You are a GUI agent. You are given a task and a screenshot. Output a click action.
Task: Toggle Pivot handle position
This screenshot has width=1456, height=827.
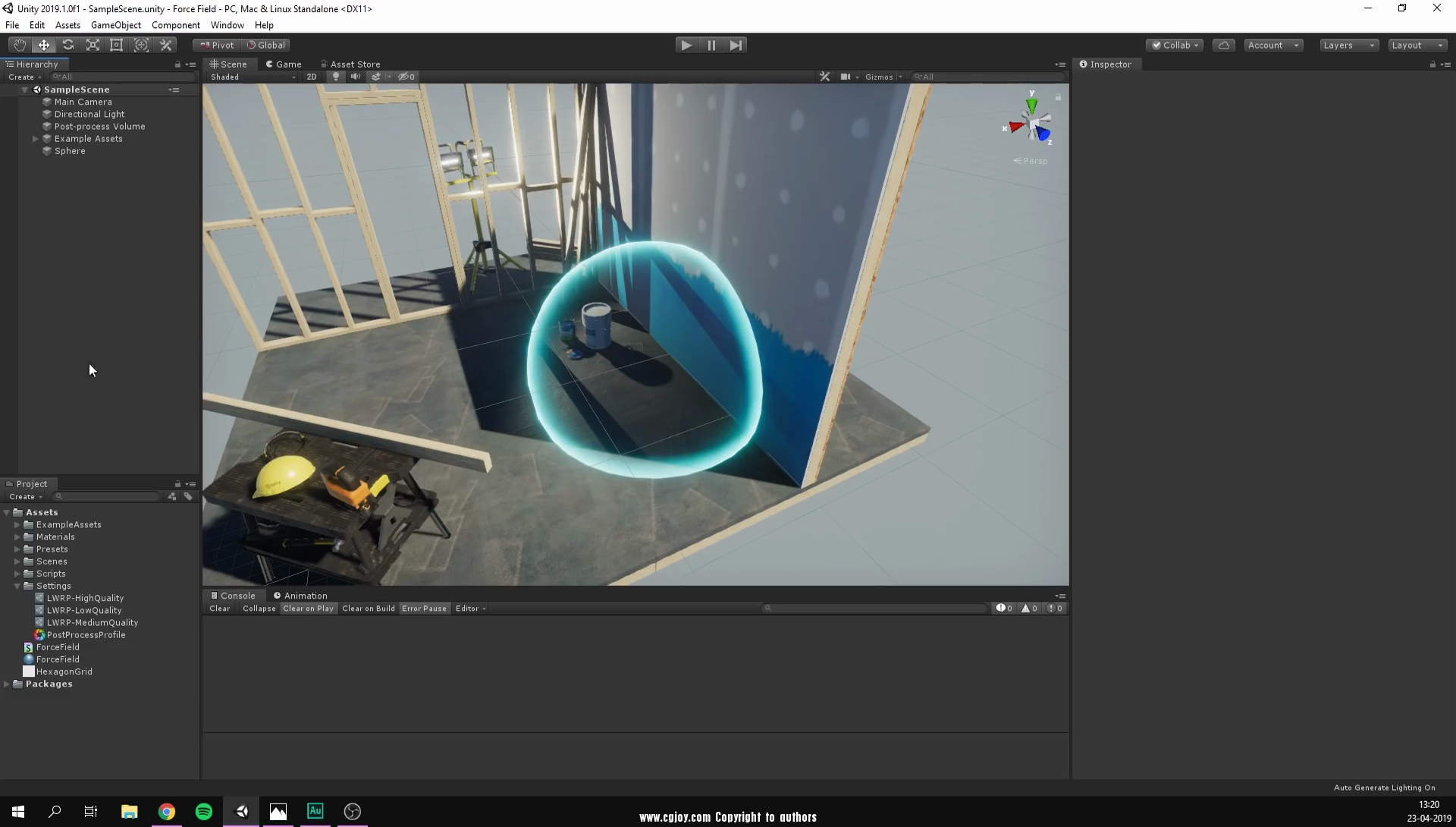(x=217, y=45)
